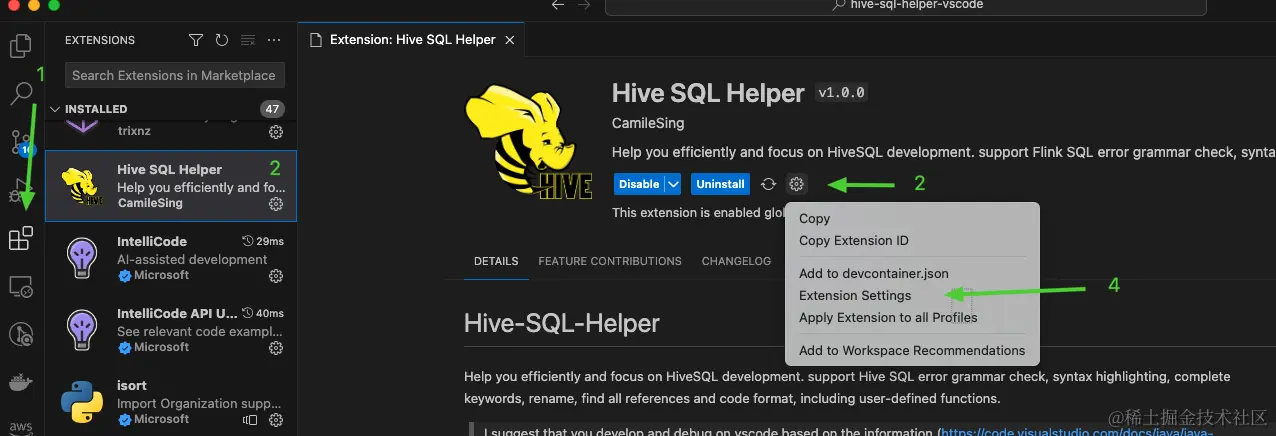The width and height of the screenshot is (1276, 436).
Task: Open gear menu for Hive SQL Helper list item
Action: point(276,204)
